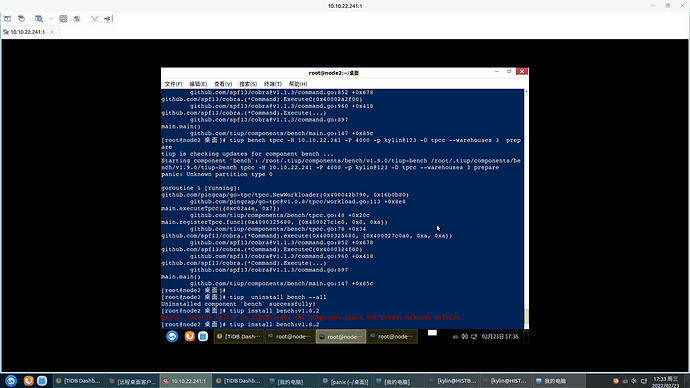Click the remote clock showing 02月23日 17:36
The height and width of the screenshot is (388, 690).
click(500, 337)
